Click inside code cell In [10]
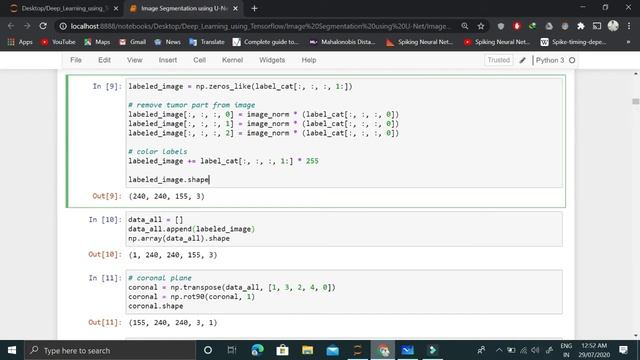This screenshot has height=360, width=640. coord(344,229)
